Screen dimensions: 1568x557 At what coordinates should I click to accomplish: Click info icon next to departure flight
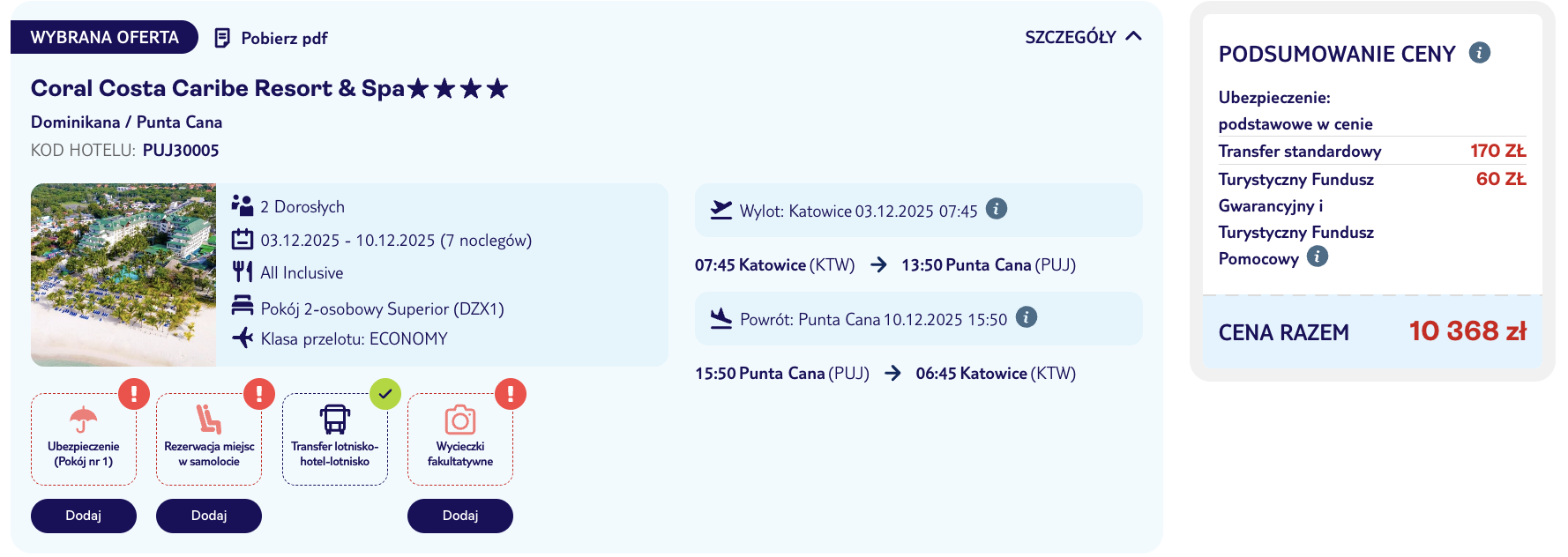(x=996, y=209)
